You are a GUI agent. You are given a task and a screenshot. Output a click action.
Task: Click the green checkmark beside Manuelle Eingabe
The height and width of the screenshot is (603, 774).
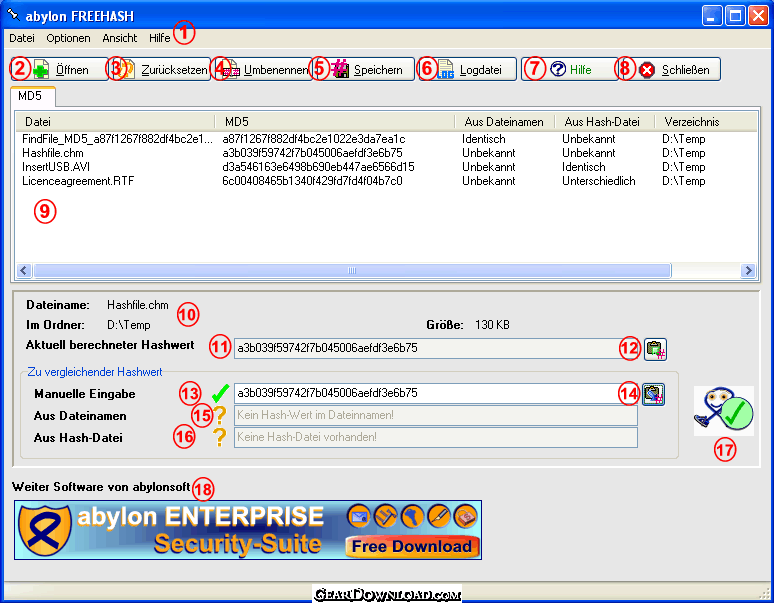pyautogui.click(x=220, y=393)
